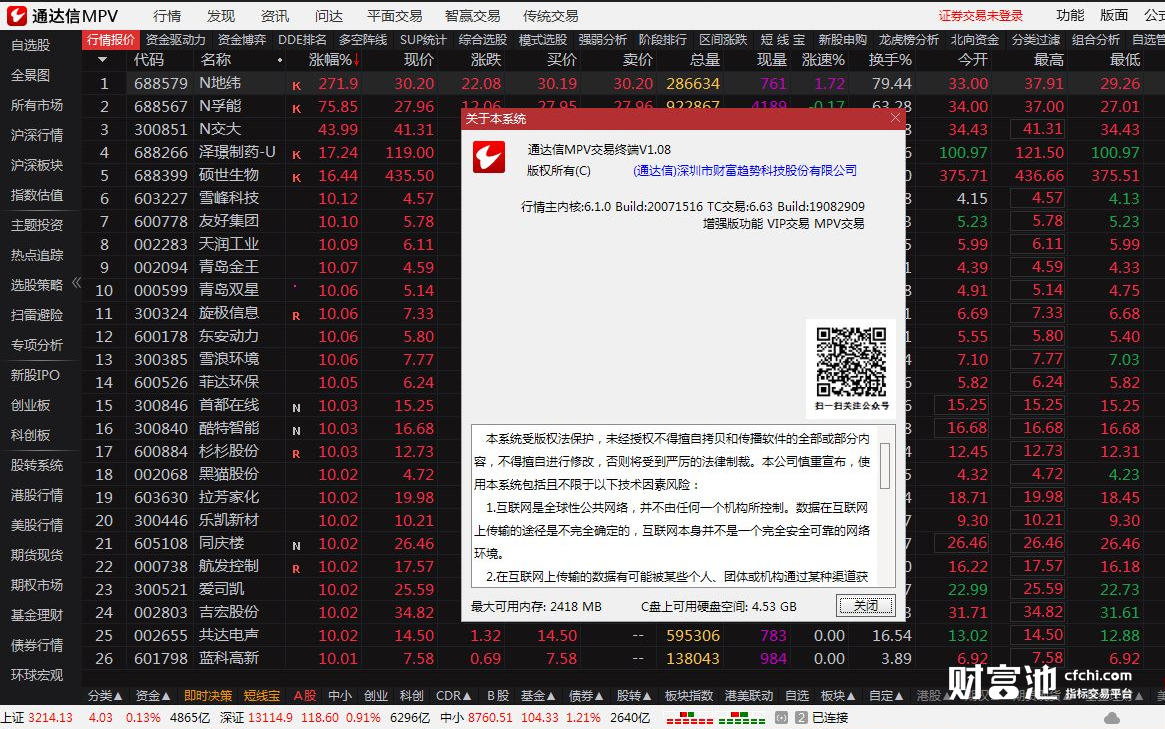The height and width of the screenshot is (729, 1165).
Task: Switch to the 北向资金 tab
Action: coord(975,39)
